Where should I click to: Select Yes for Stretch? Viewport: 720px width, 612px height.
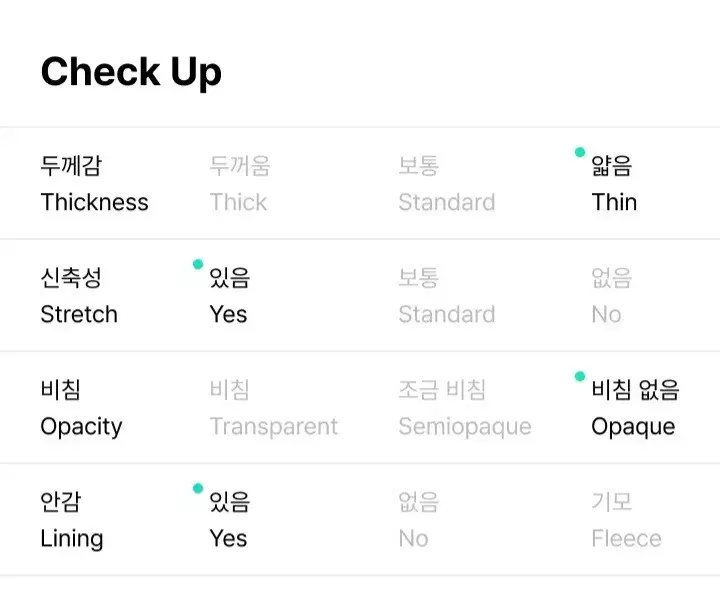(x=229, y=296)
